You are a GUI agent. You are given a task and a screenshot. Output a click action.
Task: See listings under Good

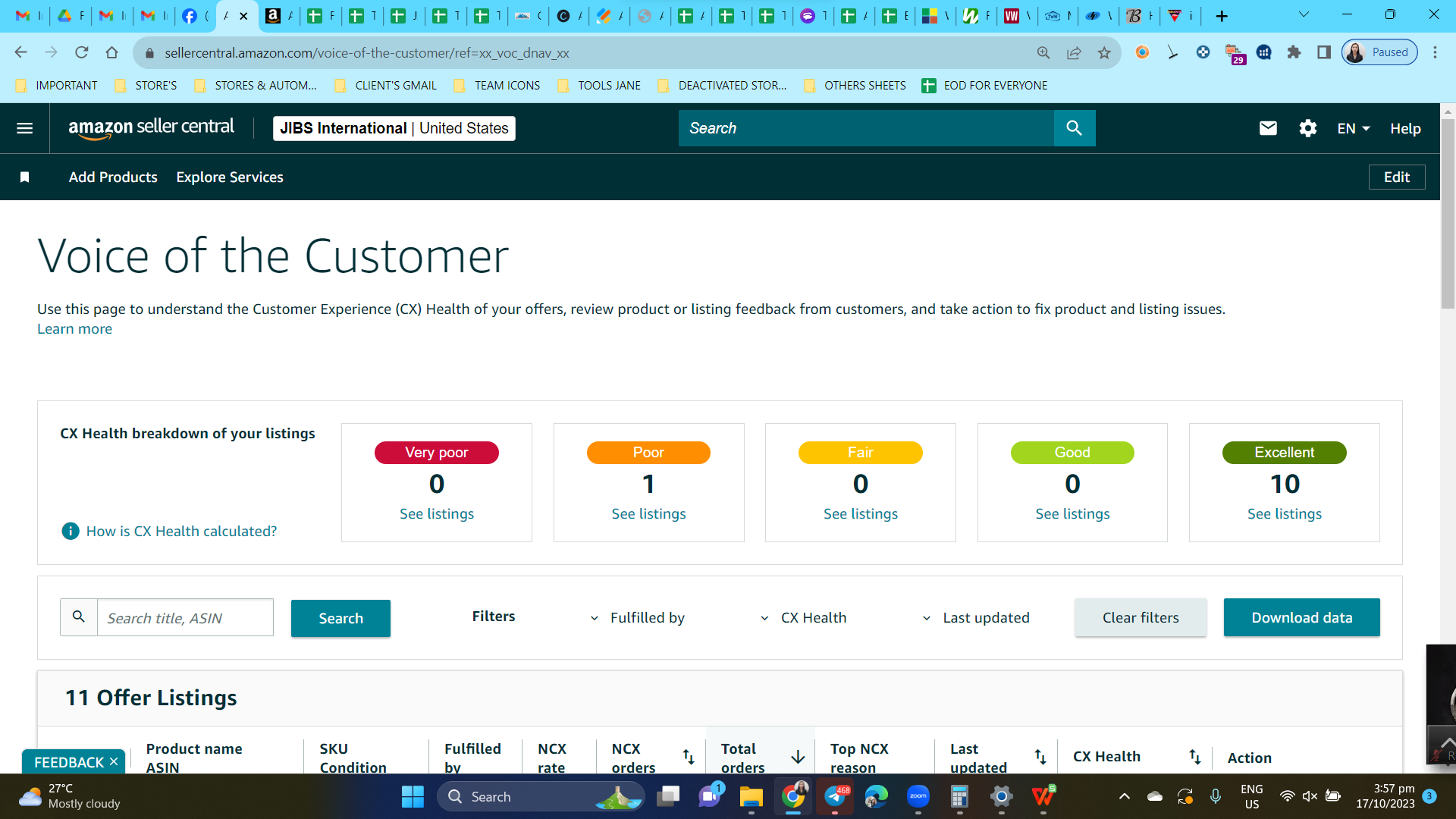coord(1072,513)
